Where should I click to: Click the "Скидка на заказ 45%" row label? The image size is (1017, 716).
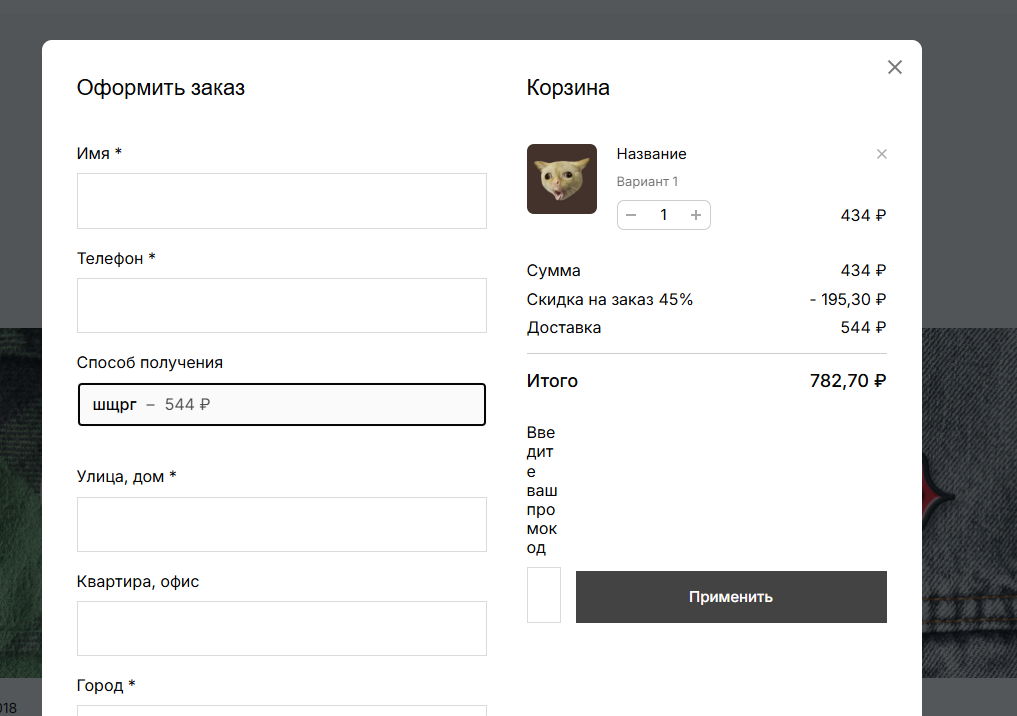(x=609, y=299)
